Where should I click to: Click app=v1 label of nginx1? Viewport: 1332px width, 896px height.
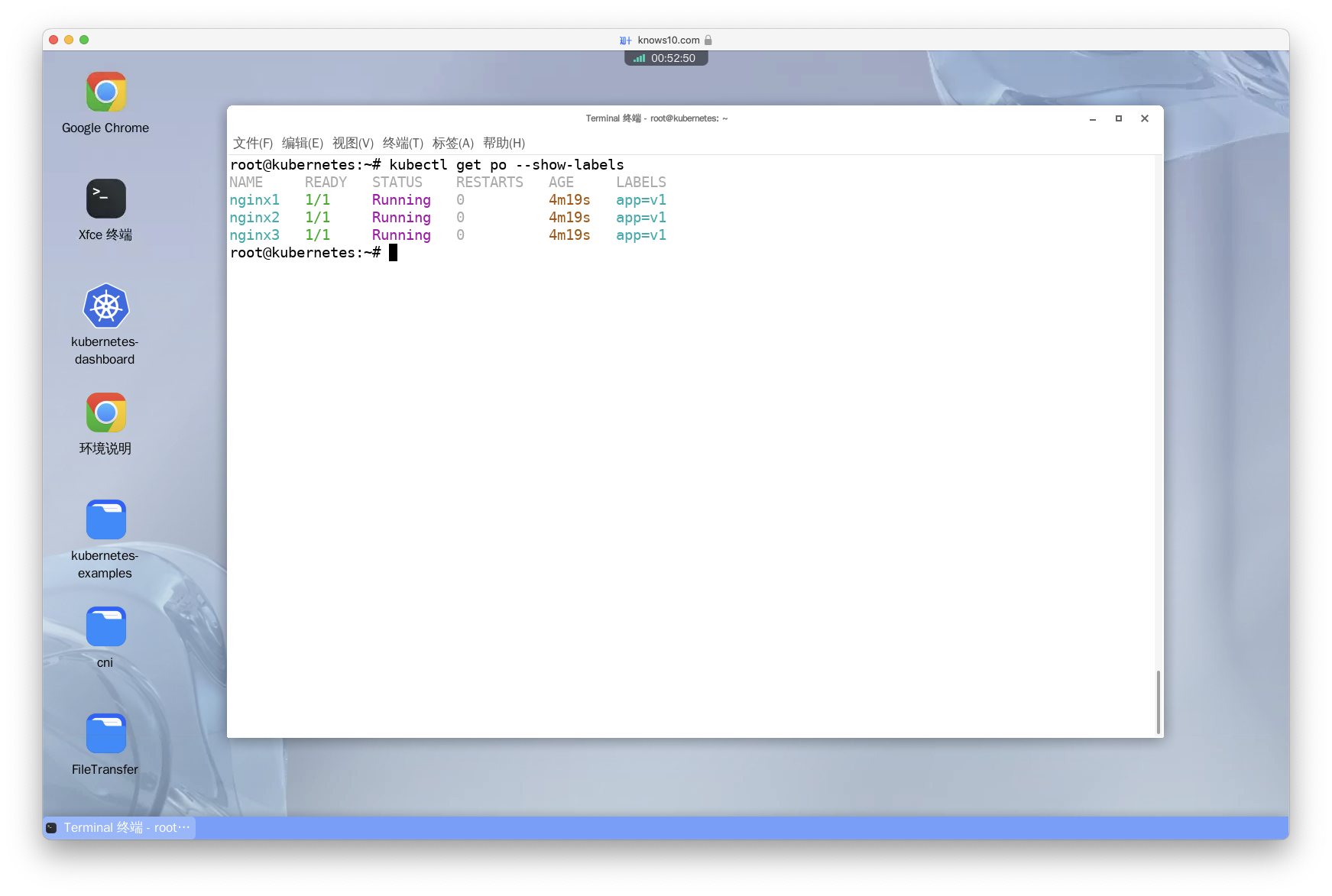pos(641,200)
